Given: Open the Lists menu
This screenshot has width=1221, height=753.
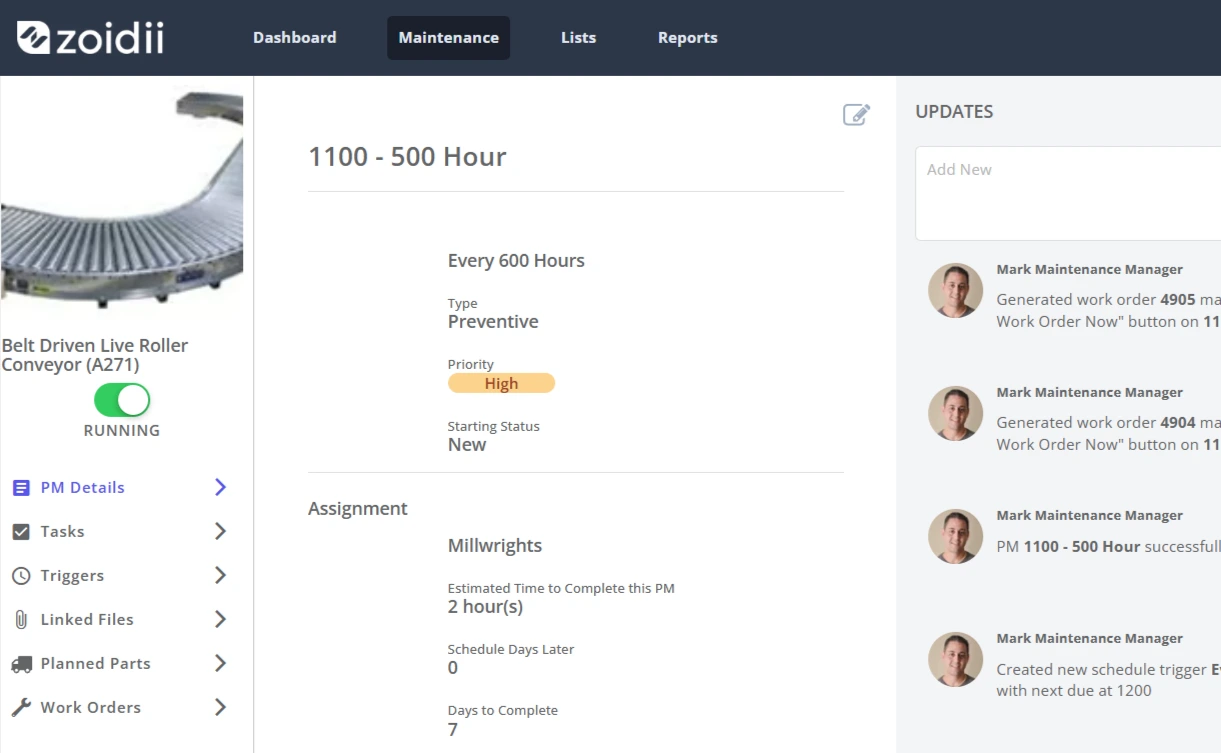Looking at the screenshot, I should (578, 38).
